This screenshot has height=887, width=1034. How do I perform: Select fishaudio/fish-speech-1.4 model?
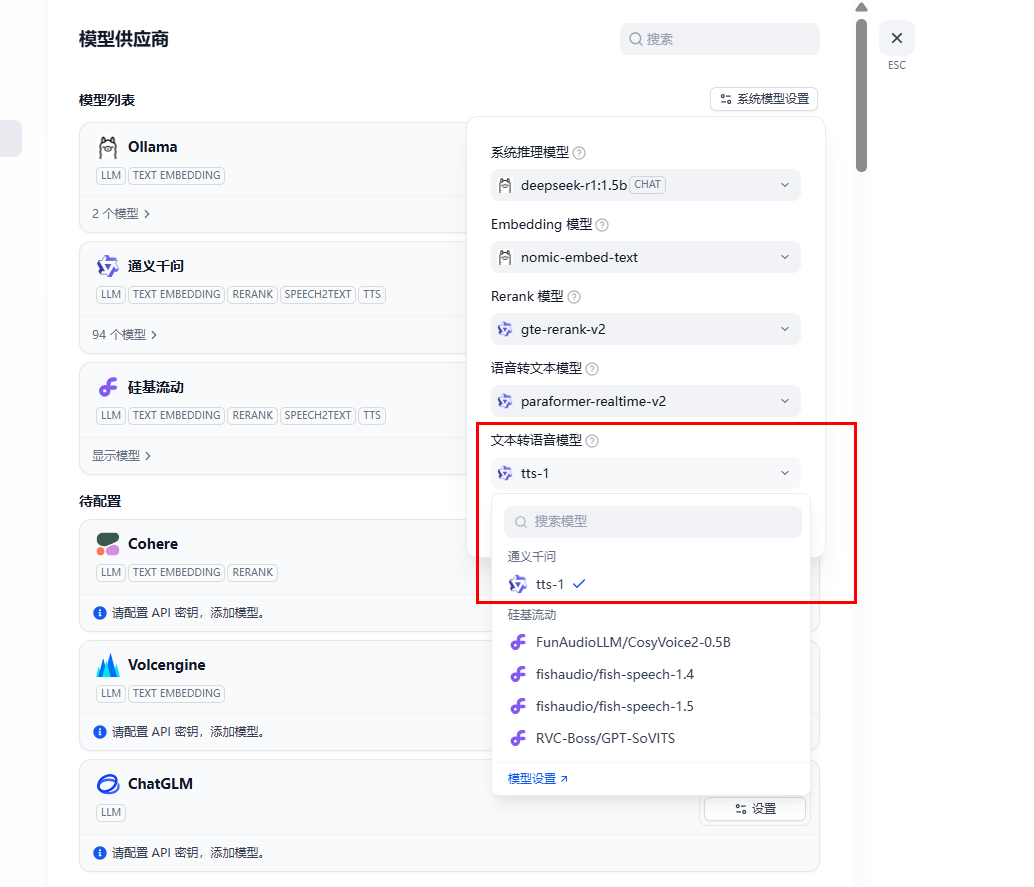pyautogui.click(x=651, y=674)
